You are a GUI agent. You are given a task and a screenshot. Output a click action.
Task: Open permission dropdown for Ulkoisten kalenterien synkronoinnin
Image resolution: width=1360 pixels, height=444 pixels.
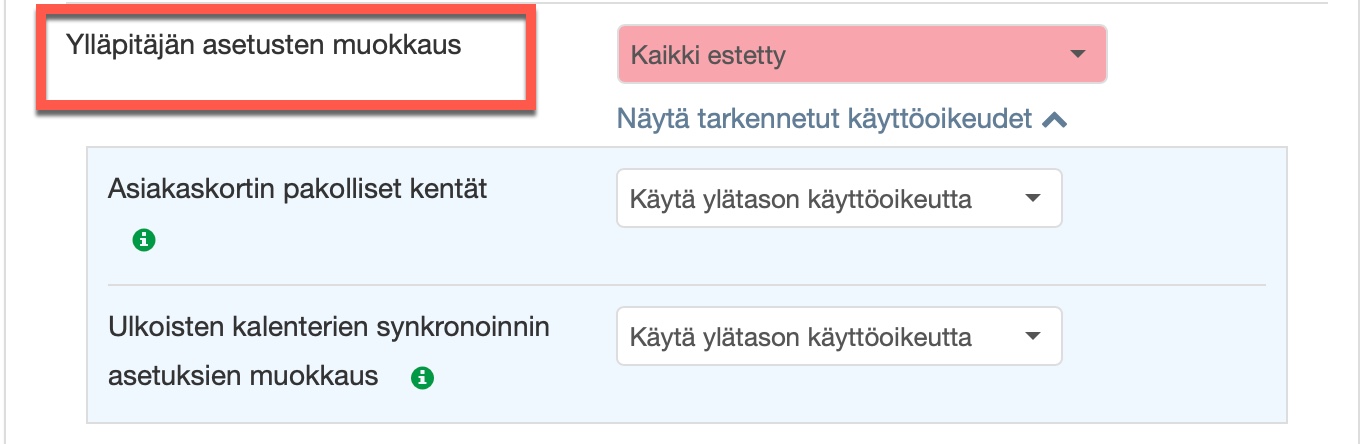(838, 336)
